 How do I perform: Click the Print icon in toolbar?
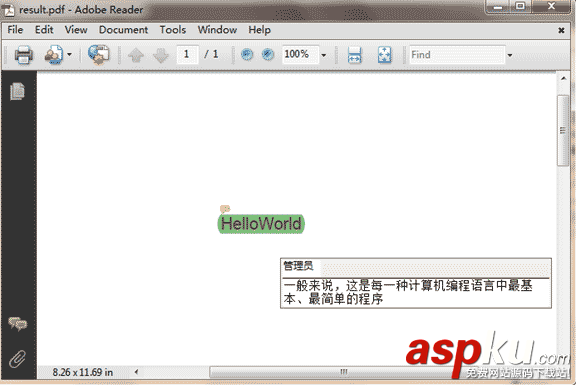coord(24,55)
